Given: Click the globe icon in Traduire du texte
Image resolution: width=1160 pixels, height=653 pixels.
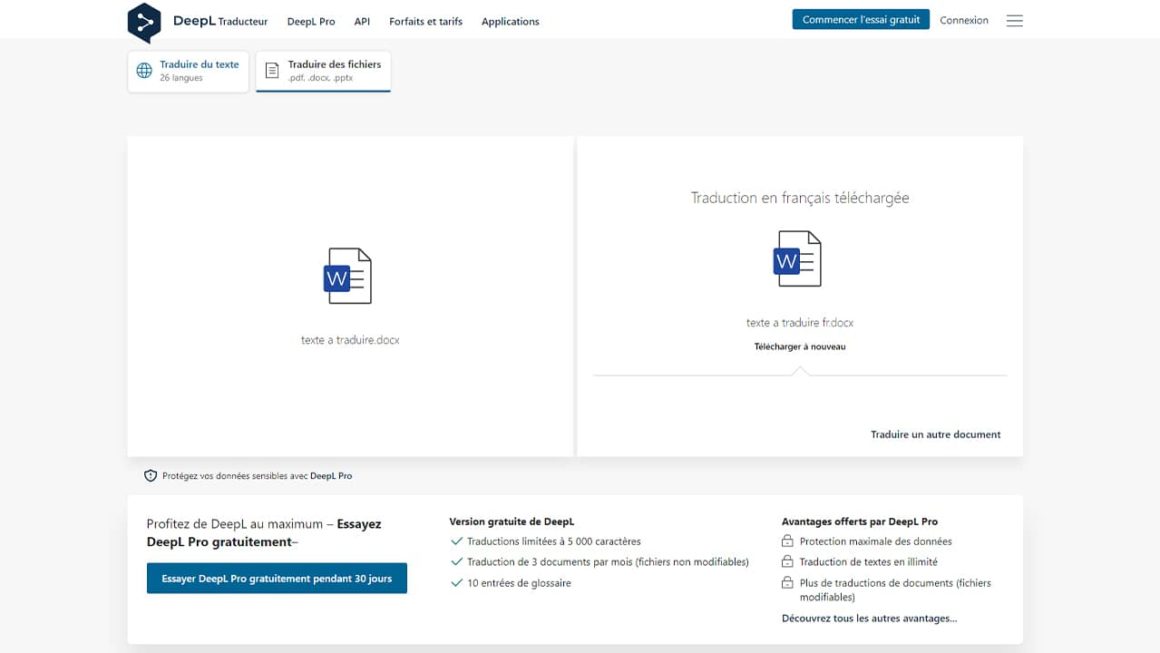Looking at the screenshot, I should (144, 70).
